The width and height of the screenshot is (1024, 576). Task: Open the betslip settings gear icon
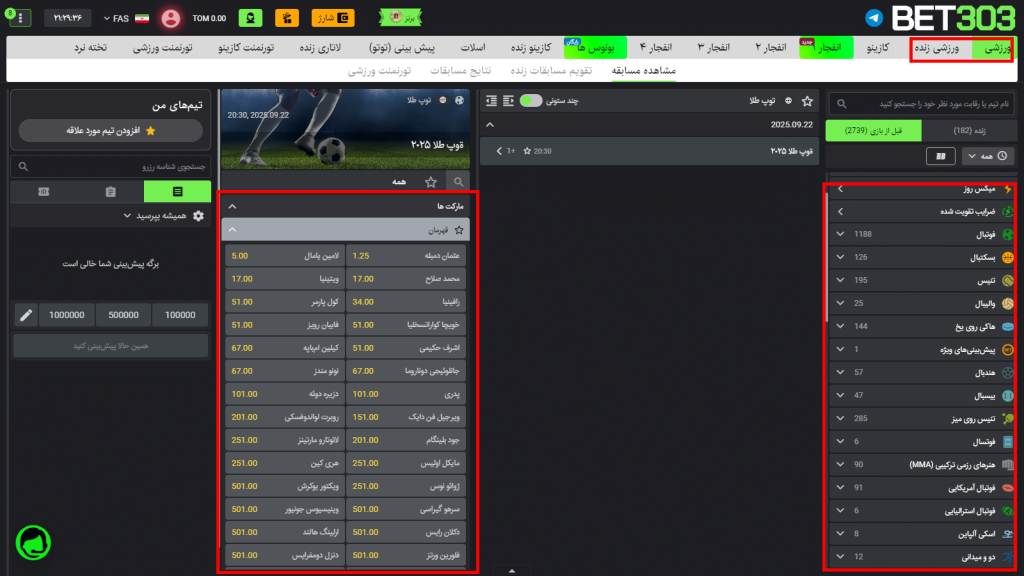198,216
